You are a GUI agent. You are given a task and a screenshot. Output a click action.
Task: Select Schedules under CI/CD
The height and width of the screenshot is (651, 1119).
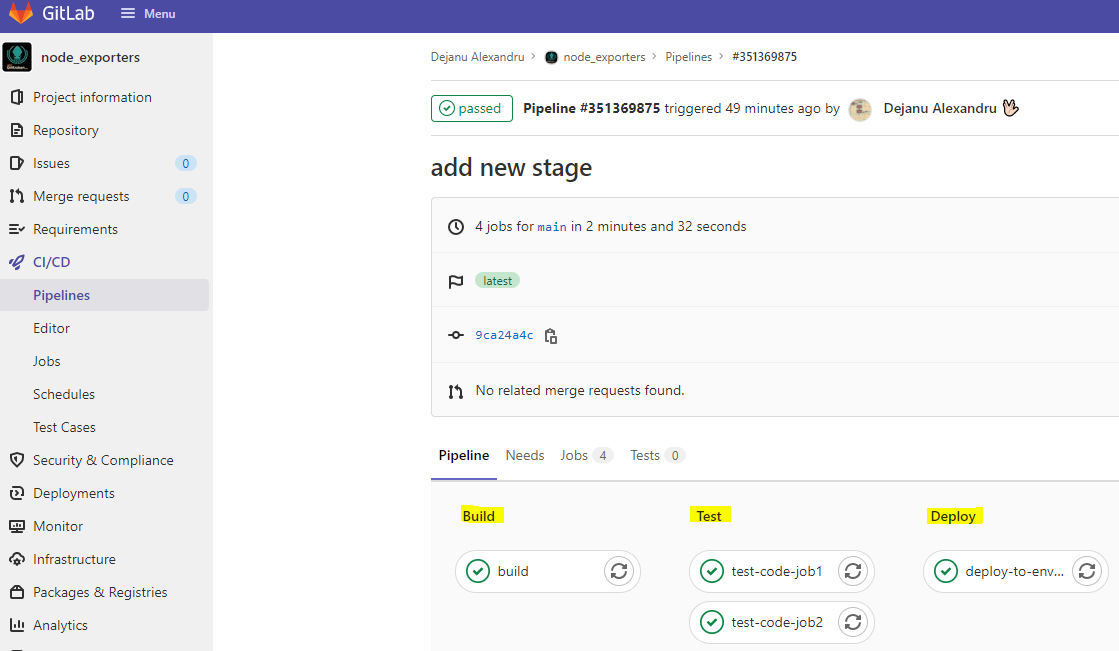point(64,394)
